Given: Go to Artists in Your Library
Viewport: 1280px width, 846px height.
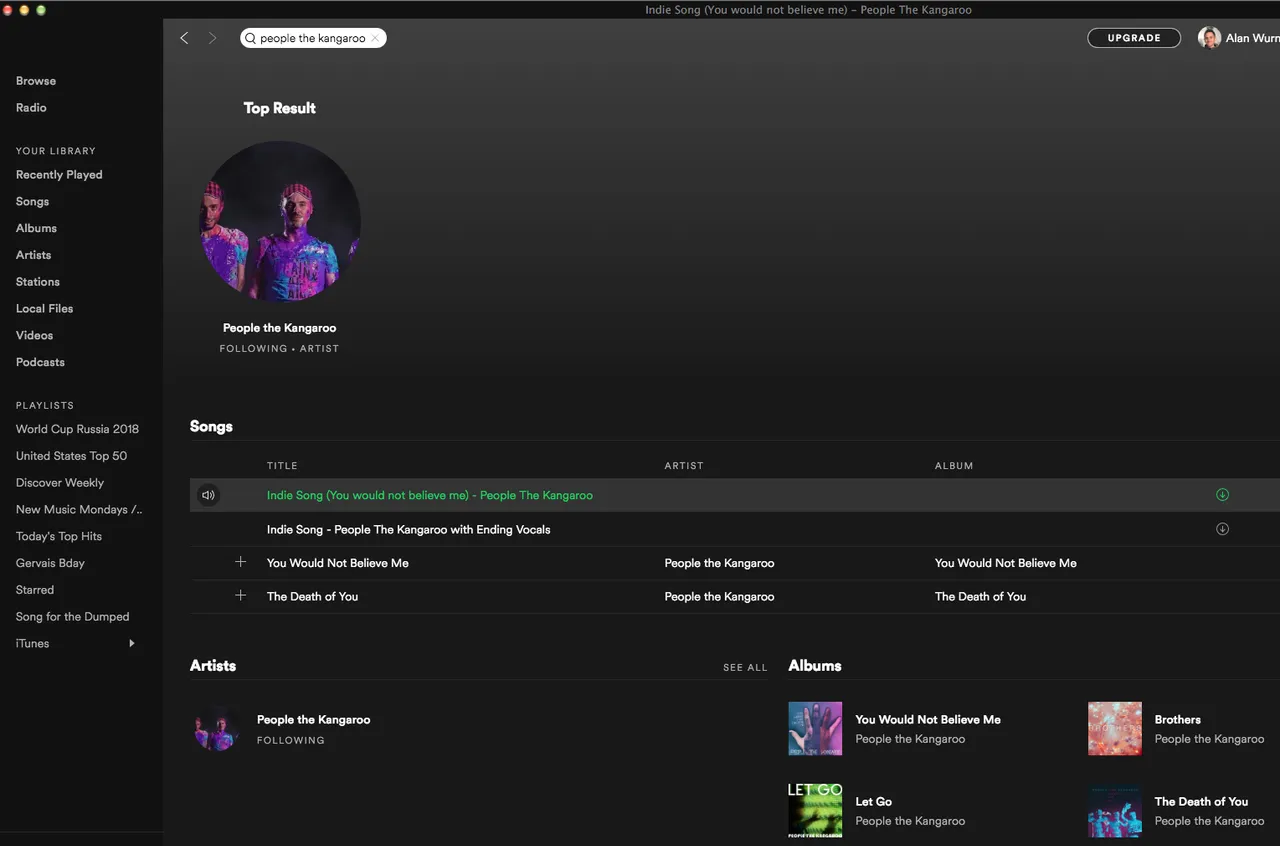Looking at the screenshot, I should click(x=33, y=255).
